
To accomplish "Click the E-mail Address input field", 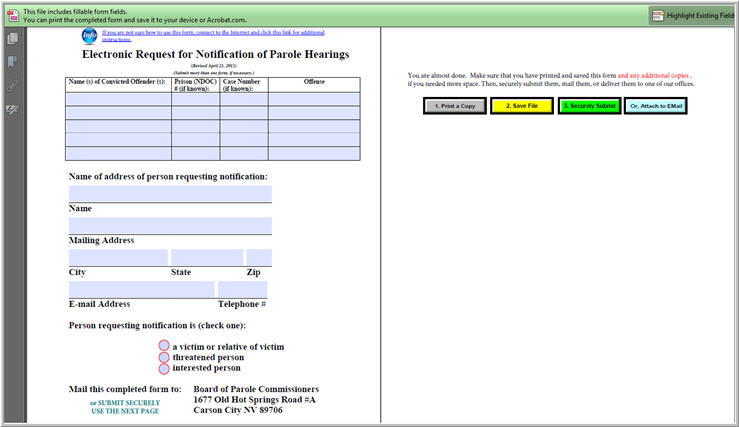I will click(x=141, y=289).
